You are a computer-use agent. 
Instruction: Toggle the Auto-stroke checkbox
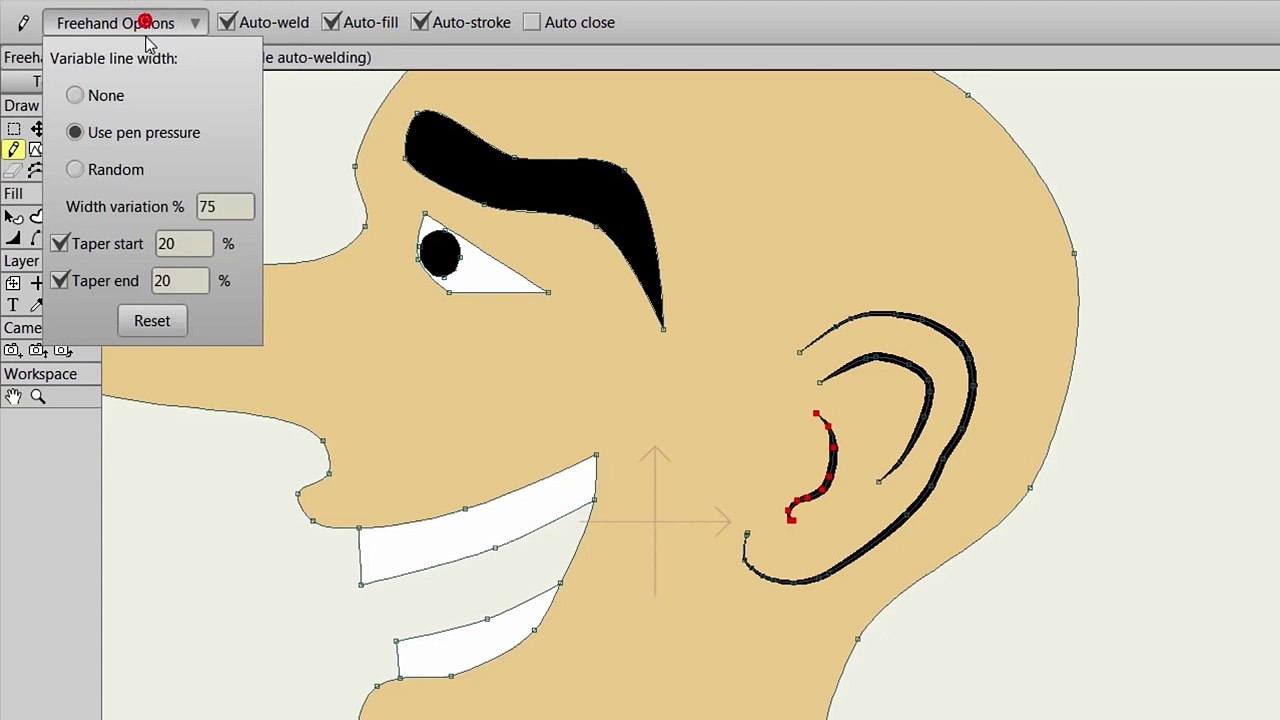(420, 21)
